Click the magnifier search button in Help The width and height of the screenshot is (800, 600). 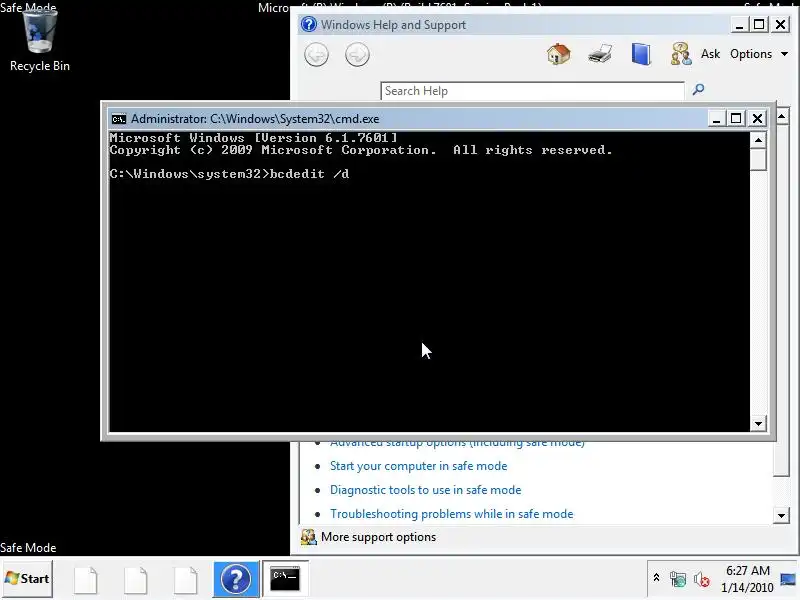[x=698, y=90]
